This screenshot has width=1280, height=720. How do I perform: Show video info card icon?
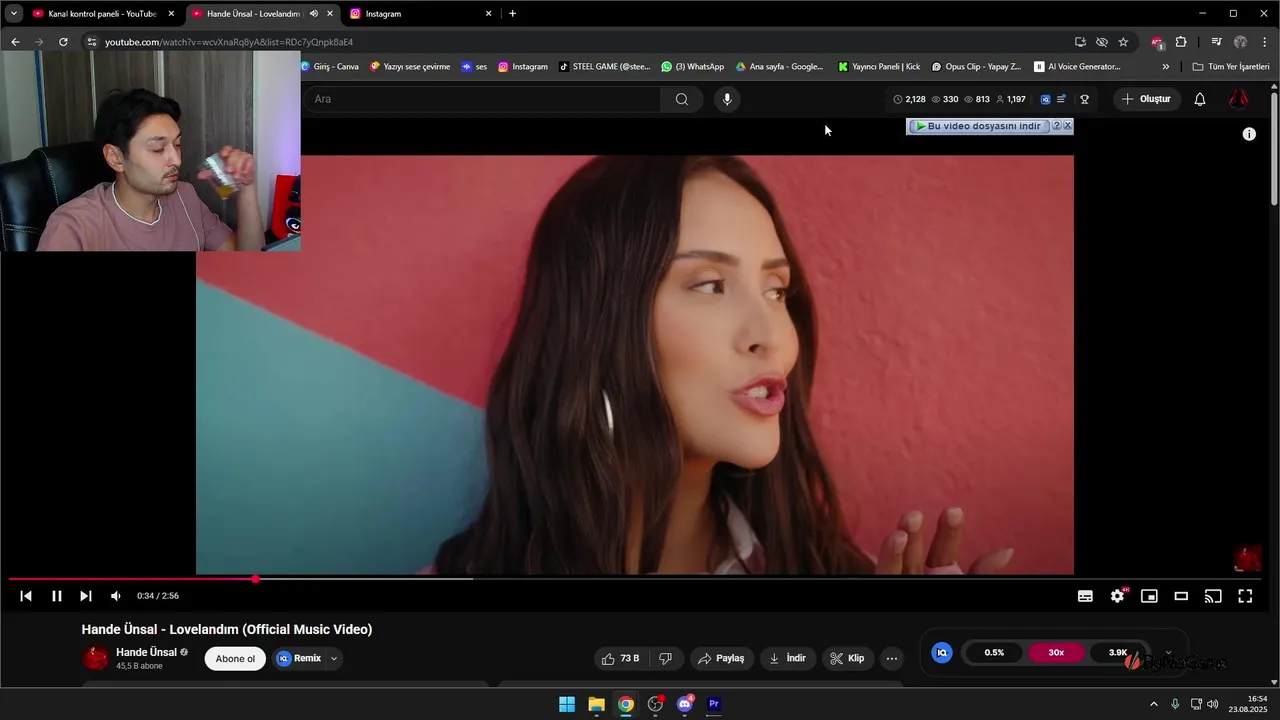pos(1249,134)
